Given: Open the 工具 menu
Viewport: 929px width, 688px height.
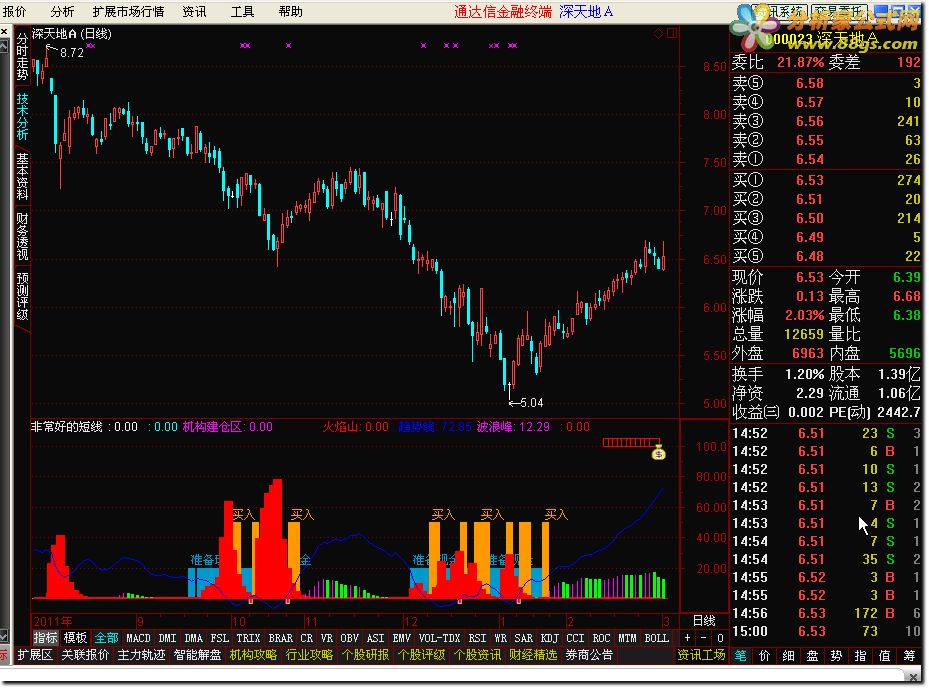Looking at the screenshot, I should (x=242, y=11).
